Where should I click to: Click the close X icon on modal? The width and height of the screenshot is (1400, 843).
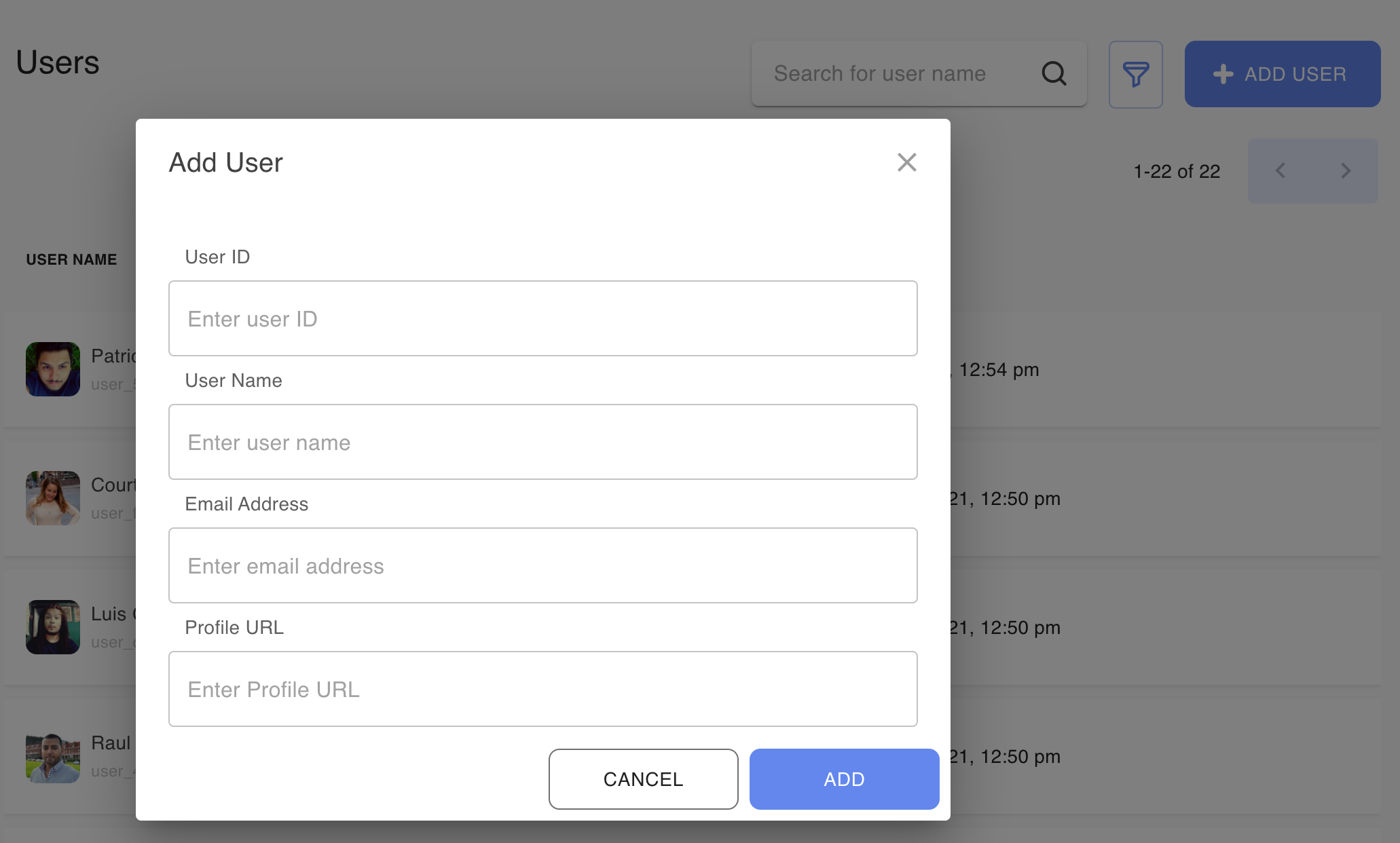click(906, 162)
